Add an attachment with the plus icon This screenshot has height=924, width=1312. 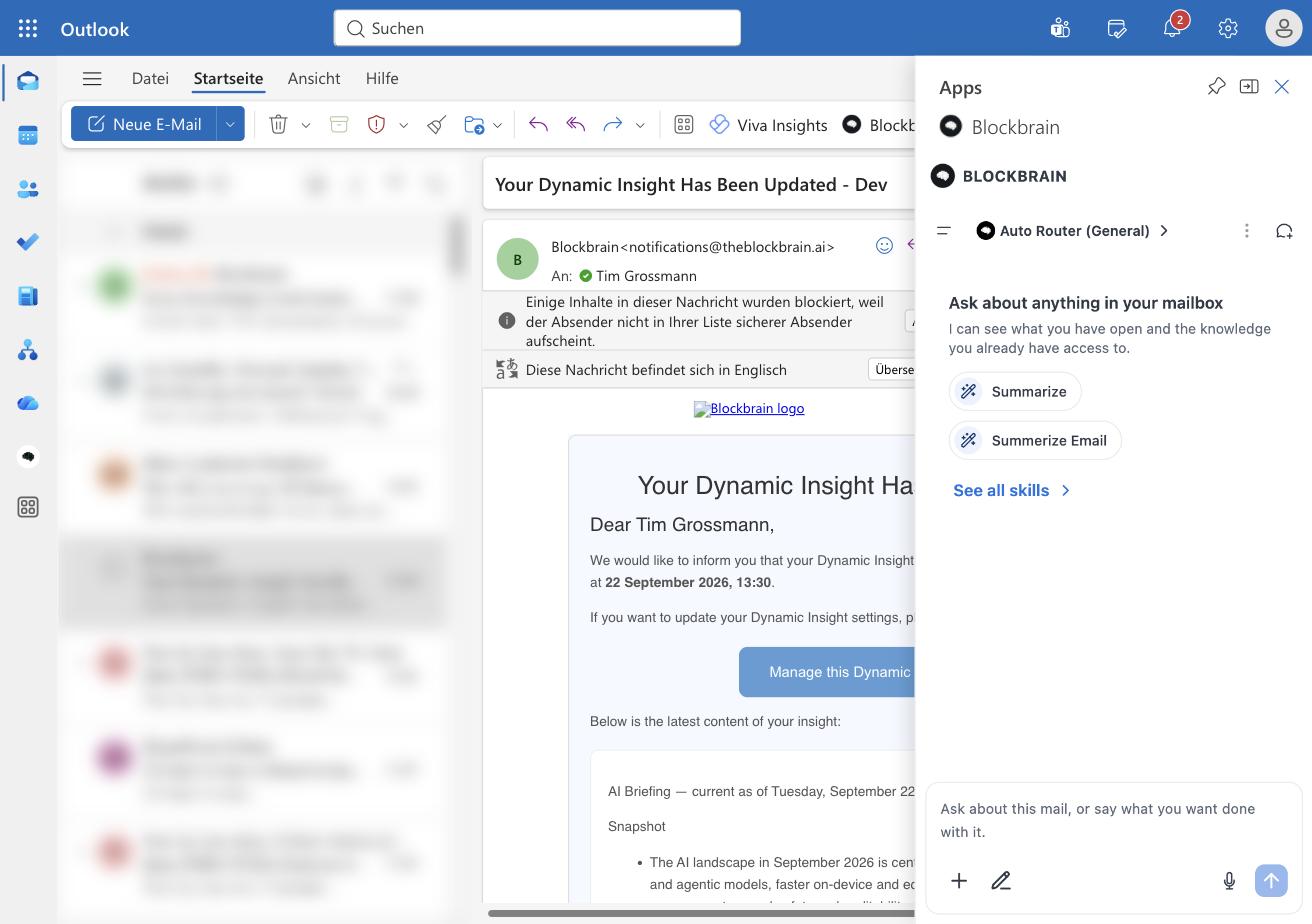tap(959, 881)
